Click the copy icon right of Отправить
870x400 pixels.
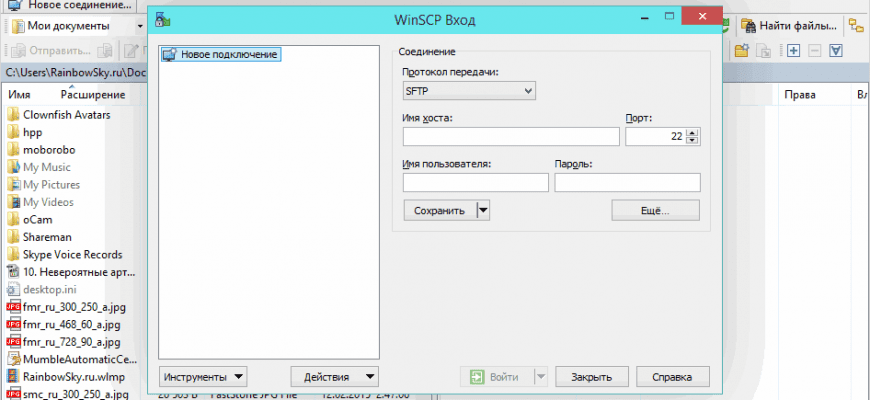click(105, 50)
